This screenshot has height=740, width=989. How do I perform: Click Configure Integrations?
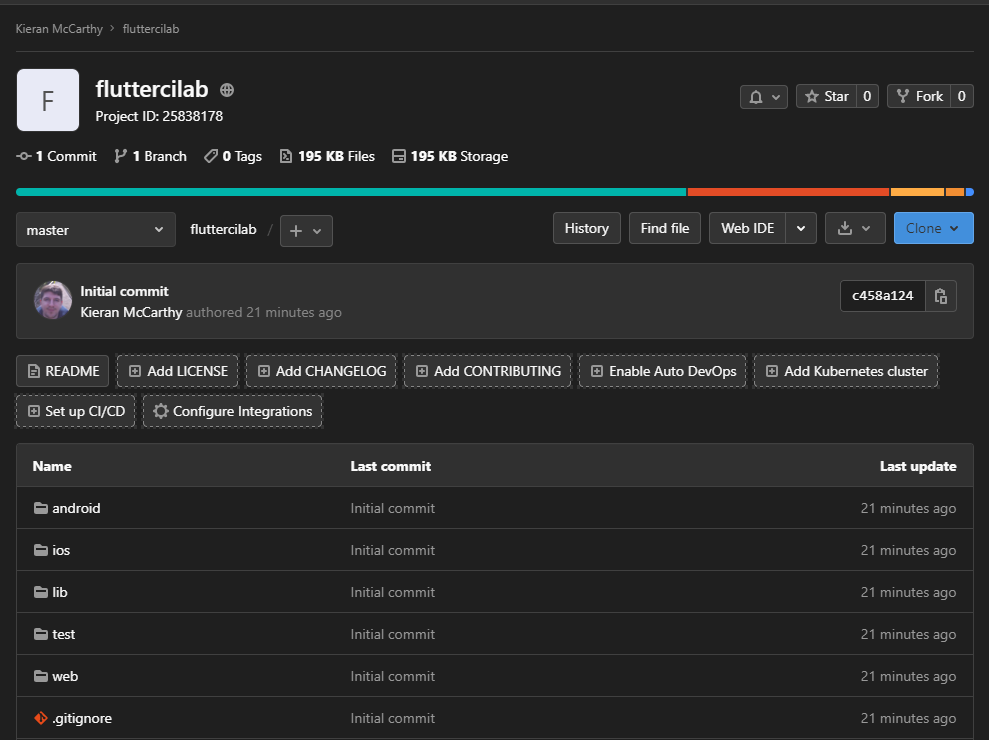233,411
